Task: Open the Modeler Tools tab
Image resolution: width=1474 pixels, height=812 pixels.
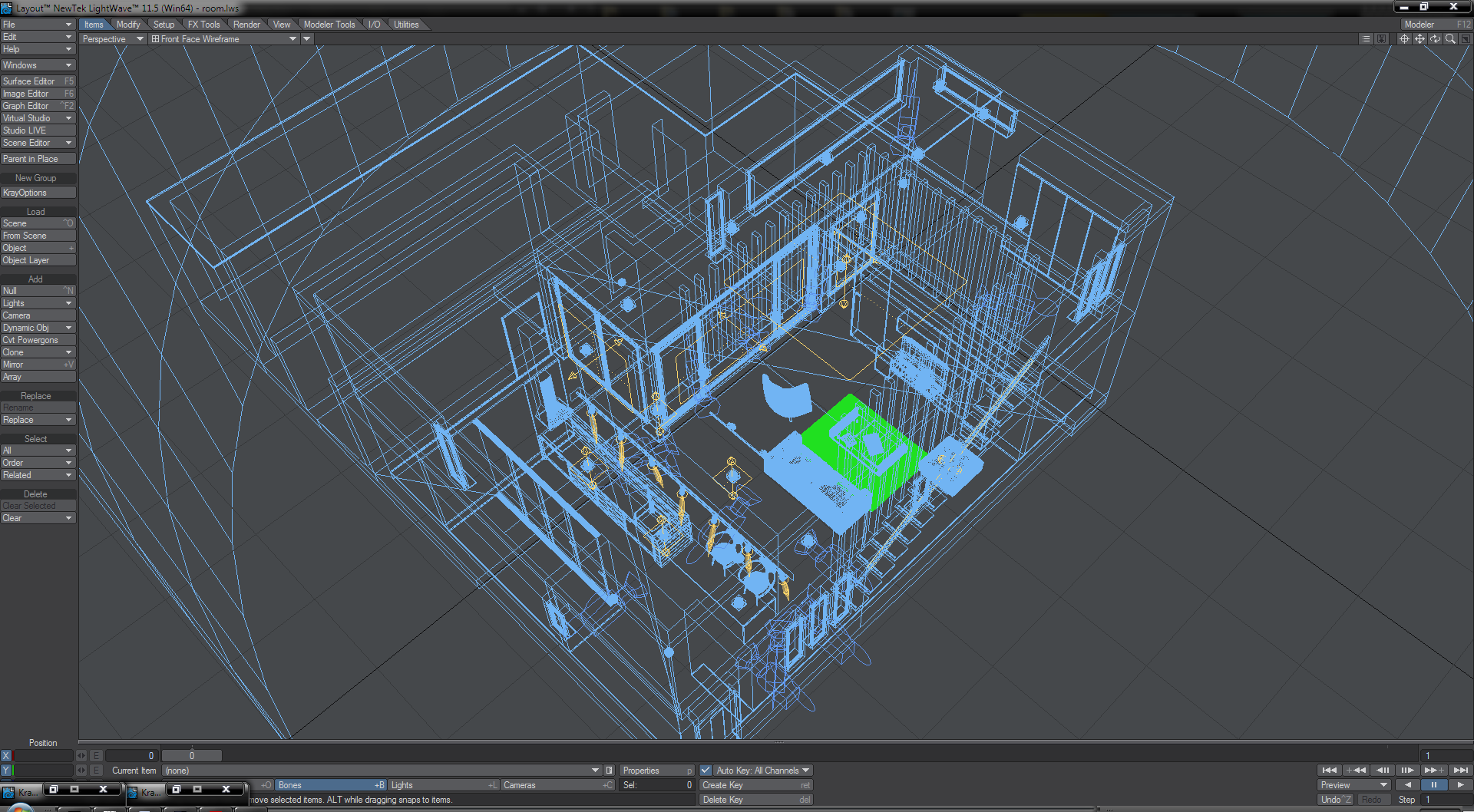Action: coord(329,25)
